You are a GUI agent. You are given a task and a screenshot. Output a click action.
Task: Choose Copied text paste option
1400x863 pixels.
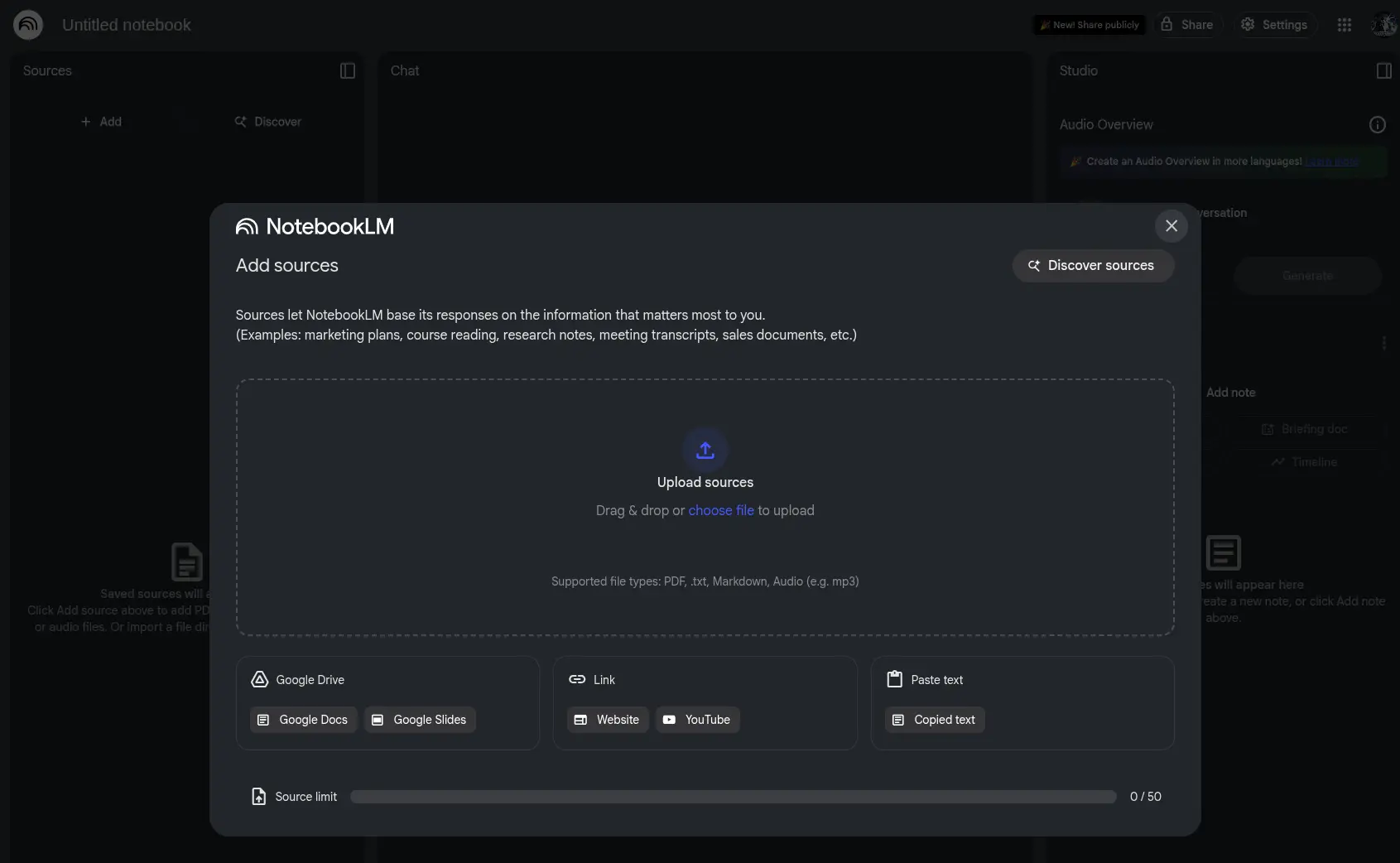point(935,720)
